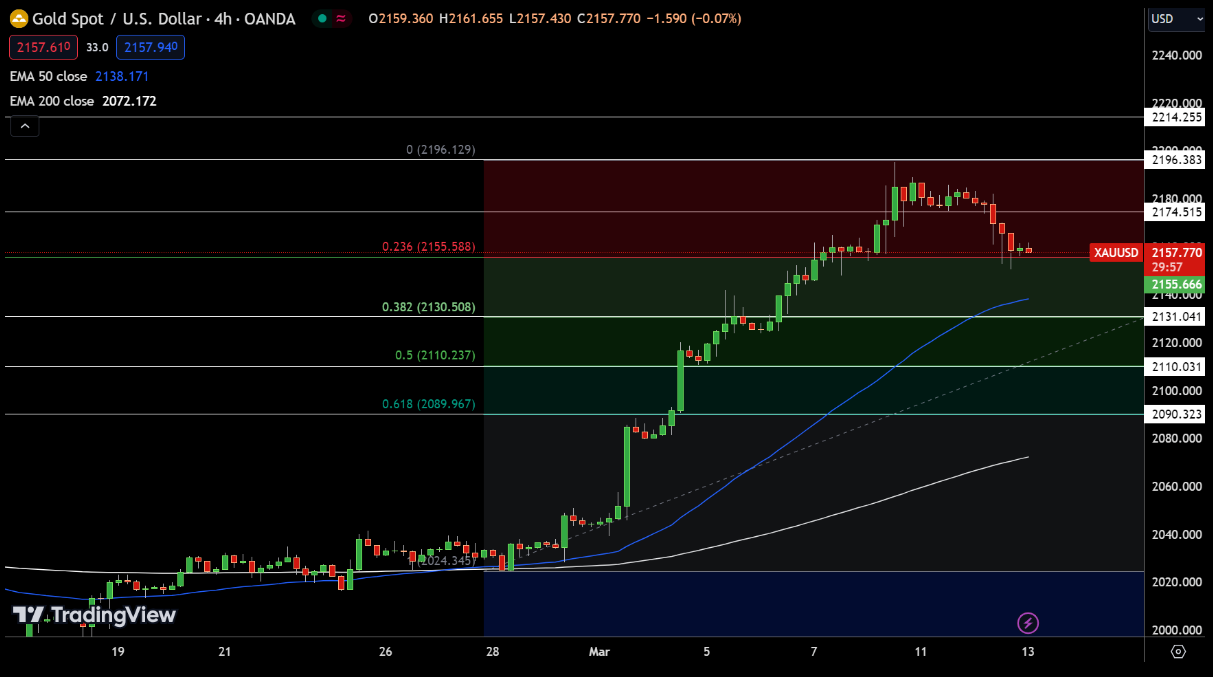Open the USD currency dropdown
The image size is (1213, 677).
click(1175, 18)
